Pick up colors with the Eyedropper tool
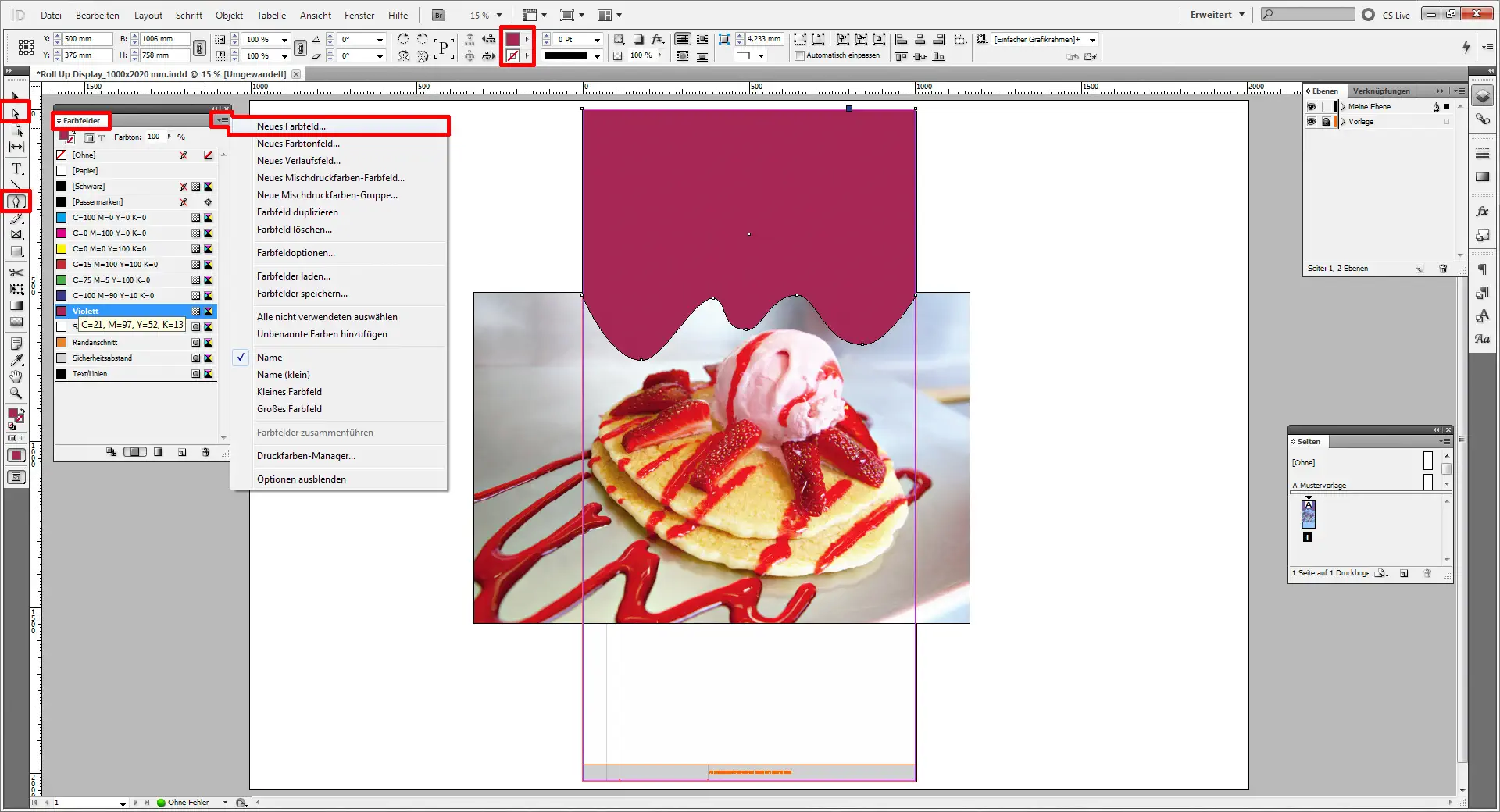The height and width of the screenshot is (812, 1500). [16, 360]
